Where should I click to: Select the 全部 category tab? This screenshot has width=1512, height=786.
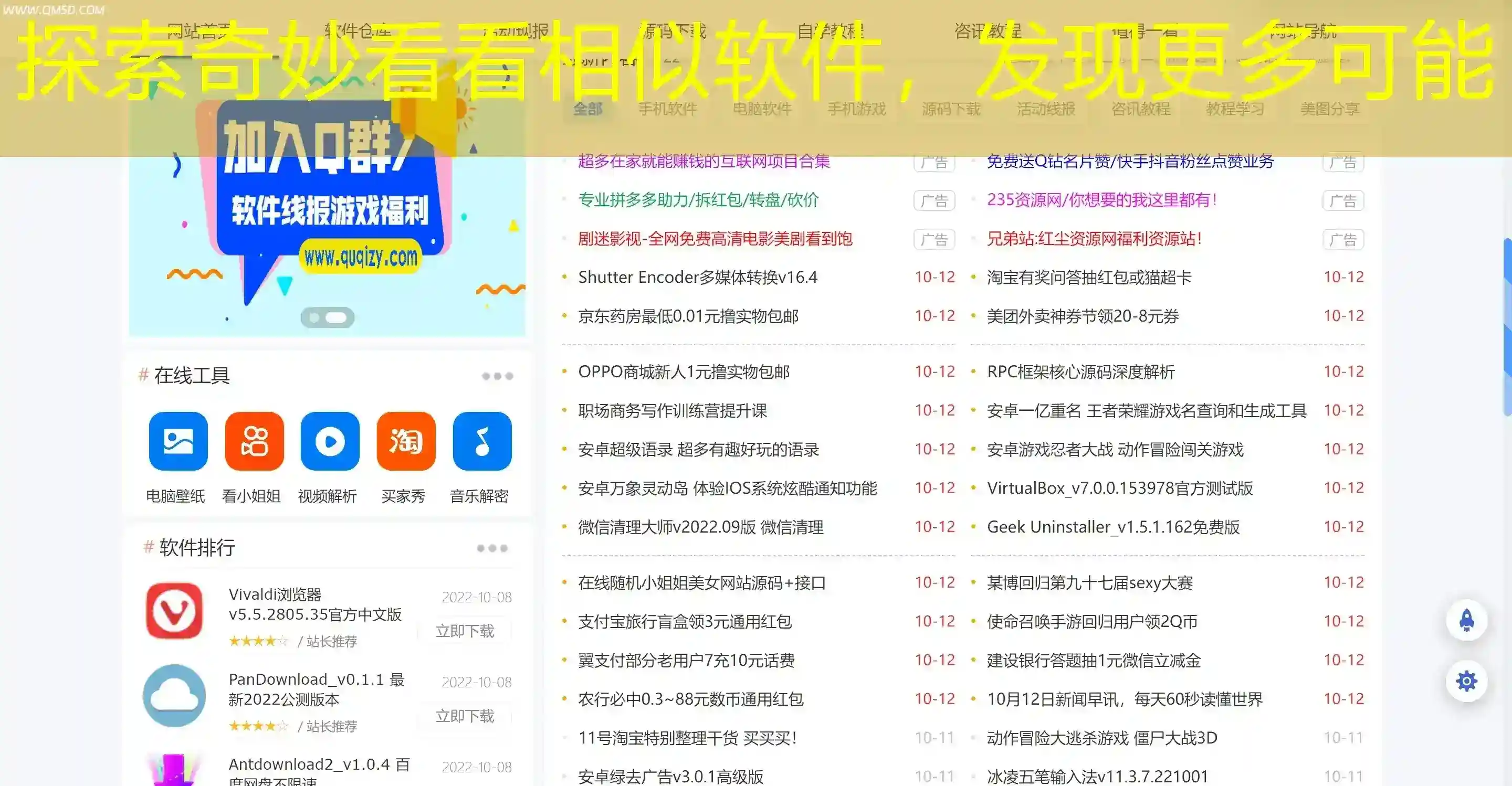[x=587, y=109]
